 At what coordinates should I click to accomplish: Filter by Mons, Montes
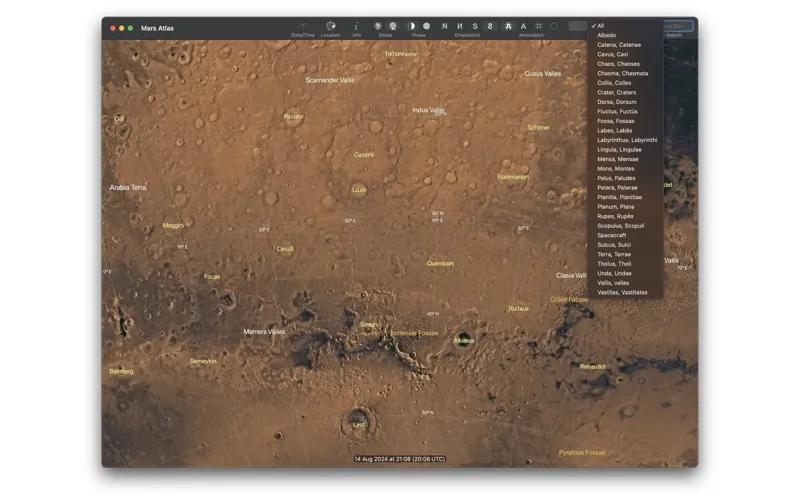[626, 168]
